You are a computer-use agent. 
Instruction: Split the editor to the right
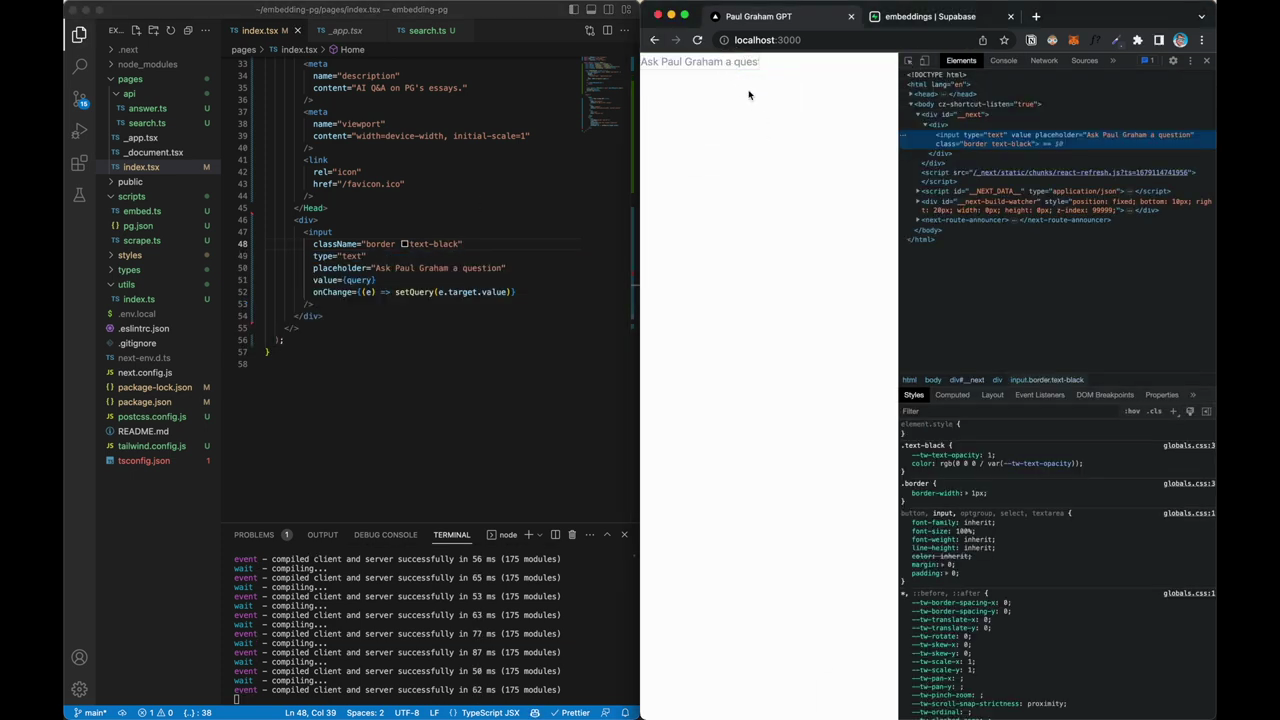point(607,31)
